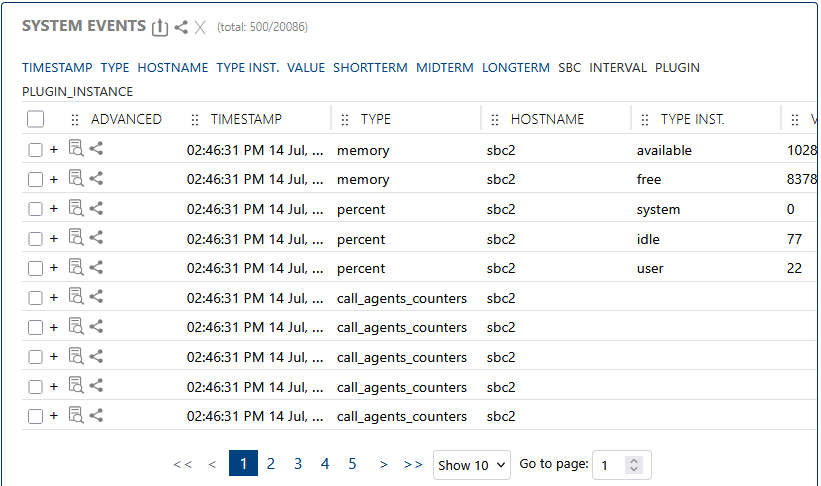This screenshot has height=486, width=821.
Task: Check the first call_agents_counters row checkbox
Action: (x=36, y=299)
